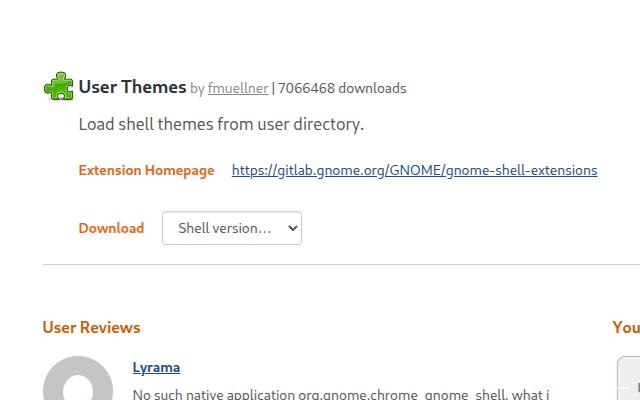Click the pipe separator after fmuellner
Screen dimensions: 640x400
tap(273, 88)
